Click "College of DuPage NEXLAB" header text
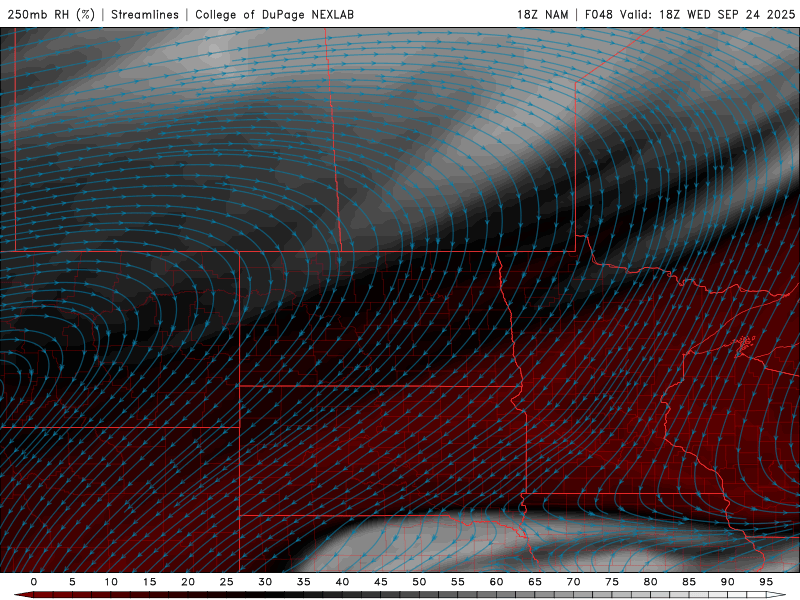Image resolution: width=800 pixels, height=600 pixels. tap(274, 14)
